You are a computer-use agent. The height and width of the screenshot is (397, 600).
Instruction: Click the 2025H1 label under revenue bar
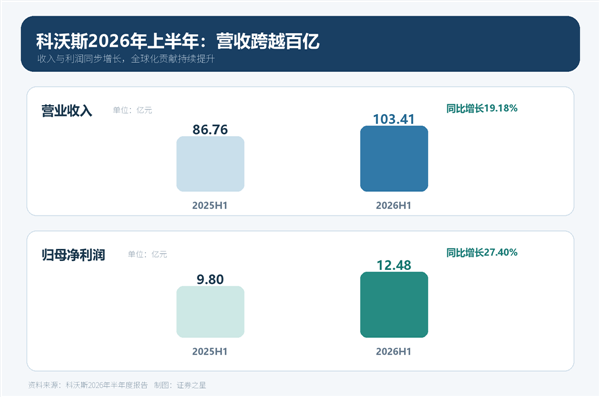(x=210, y=206)
